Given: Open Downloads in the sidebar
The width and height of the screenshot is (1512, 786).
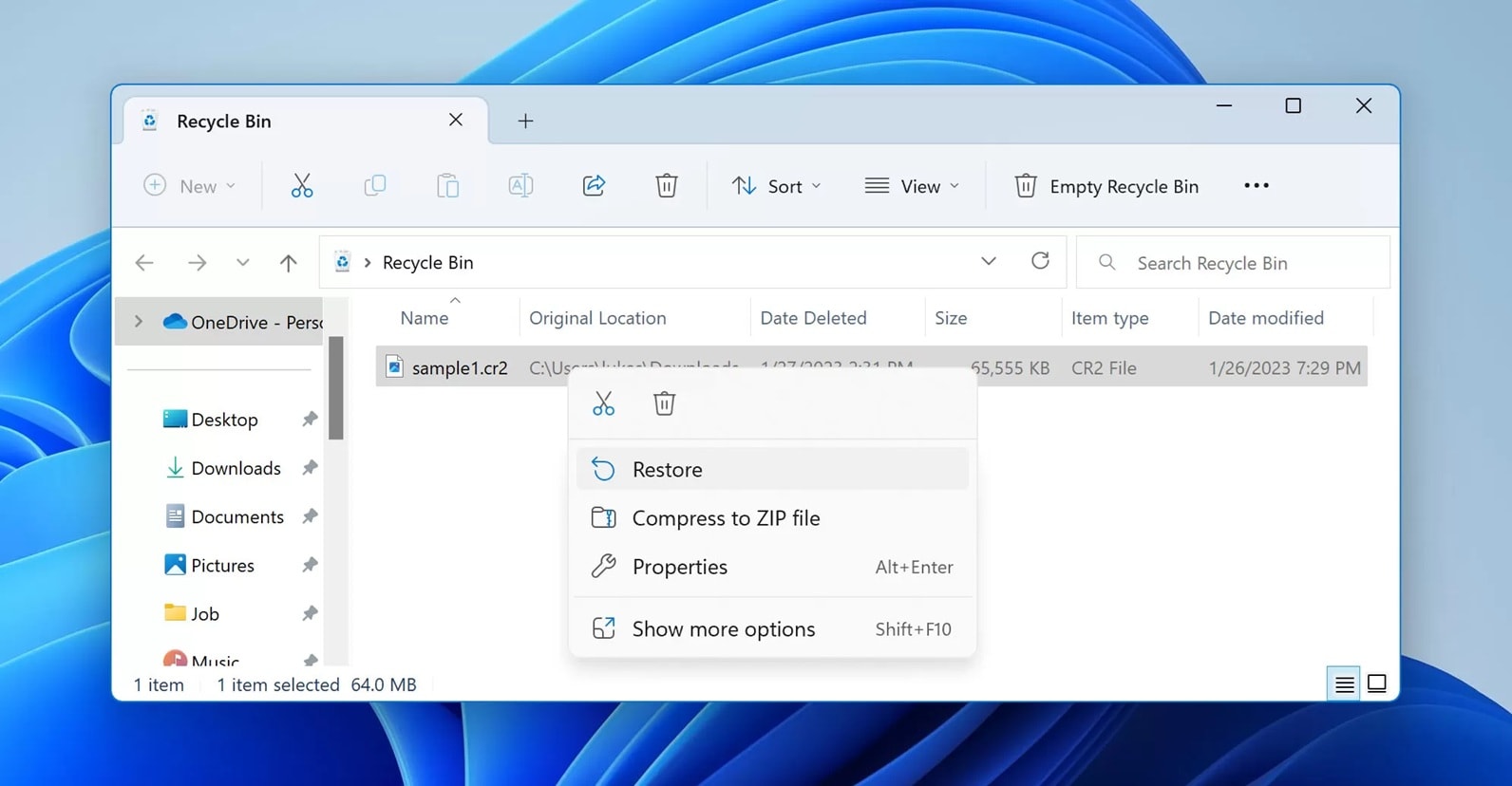Looking at the screenshot, I should pyautogui.click(x=223, y=468).
